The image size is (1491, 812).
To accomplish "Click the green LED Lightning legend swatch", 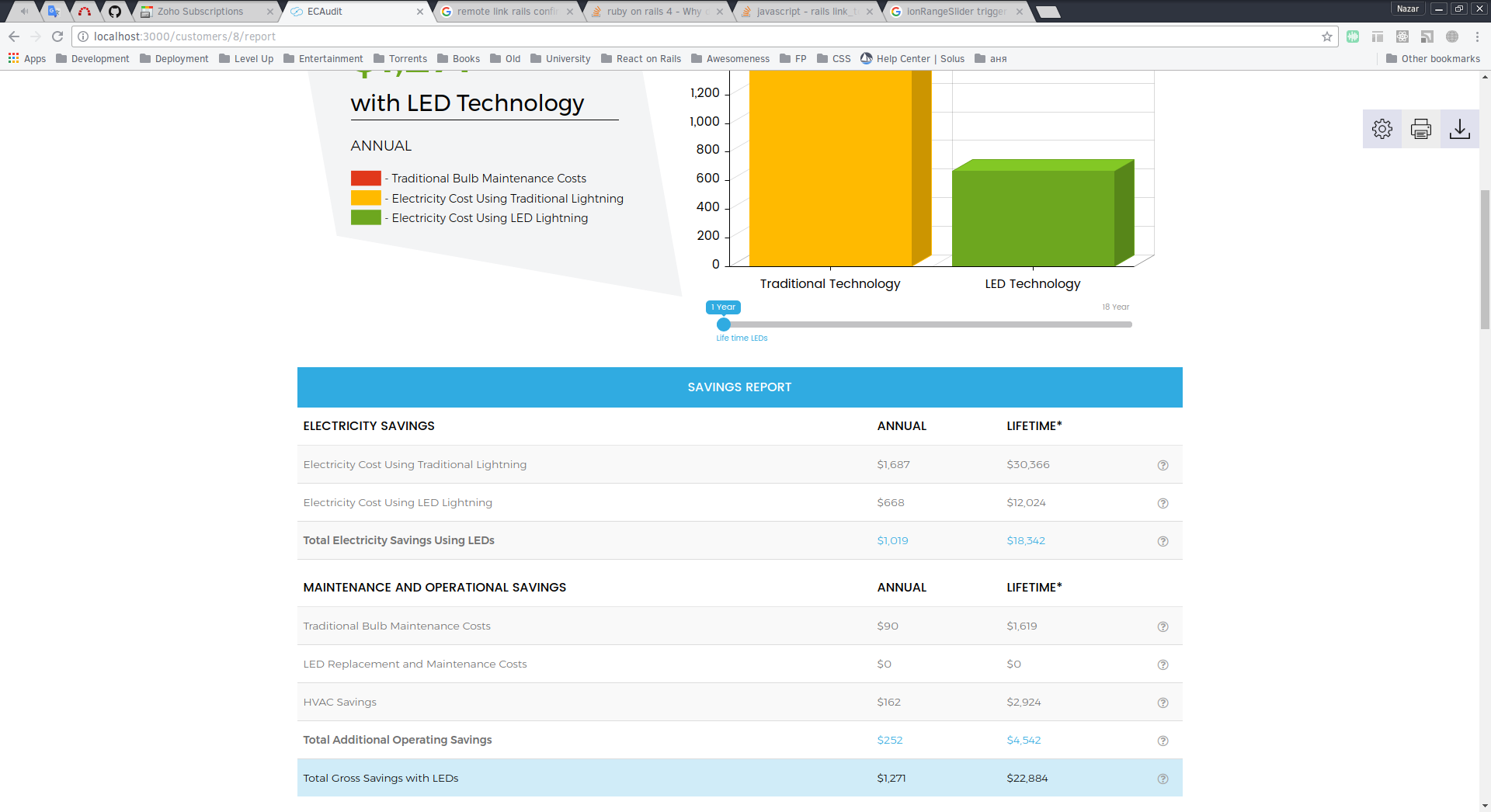I will coord(366,217).
